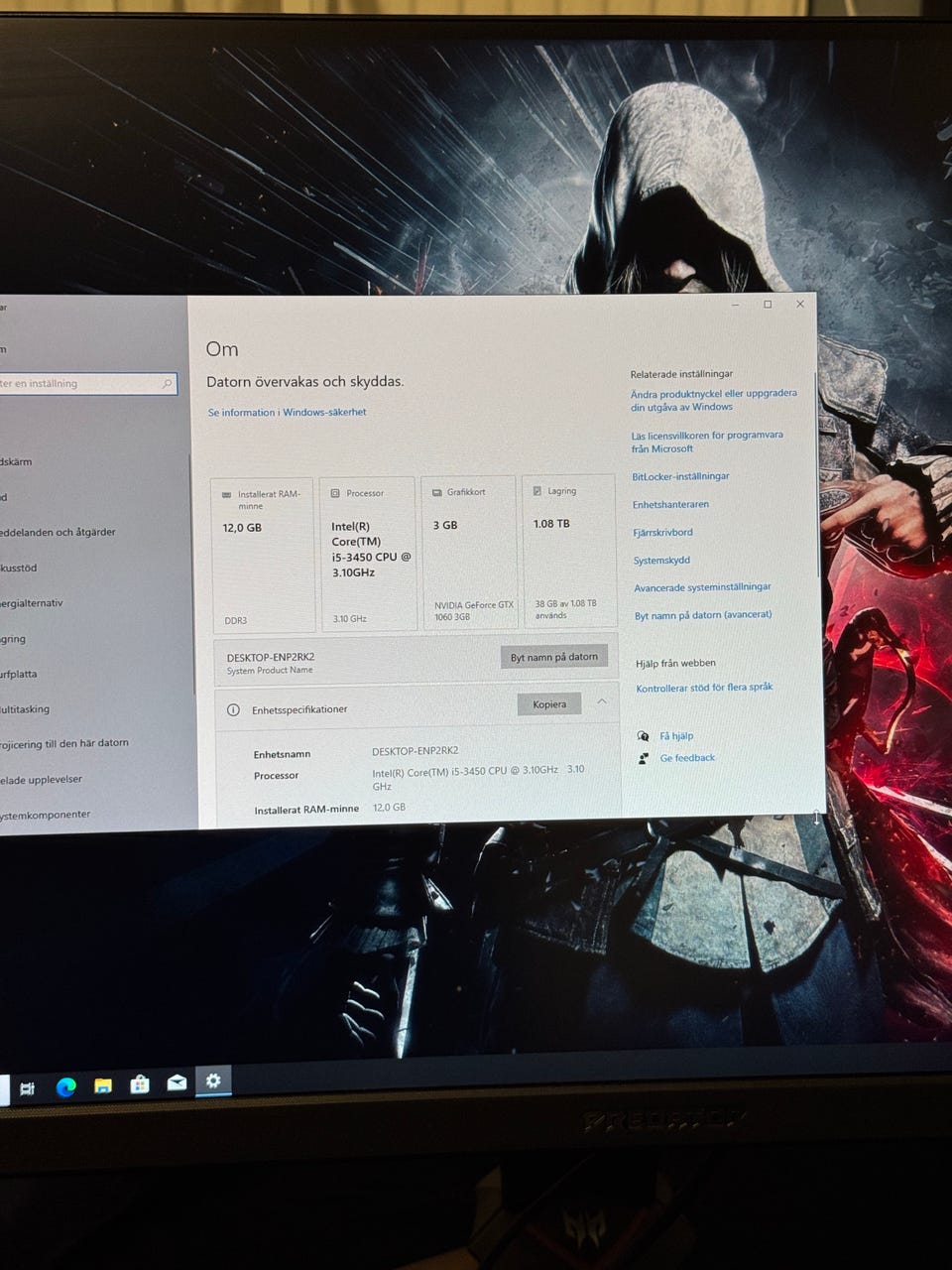This screenshot has height=1270, width=952.
Task: Click the Processor card
Action: 368,554
